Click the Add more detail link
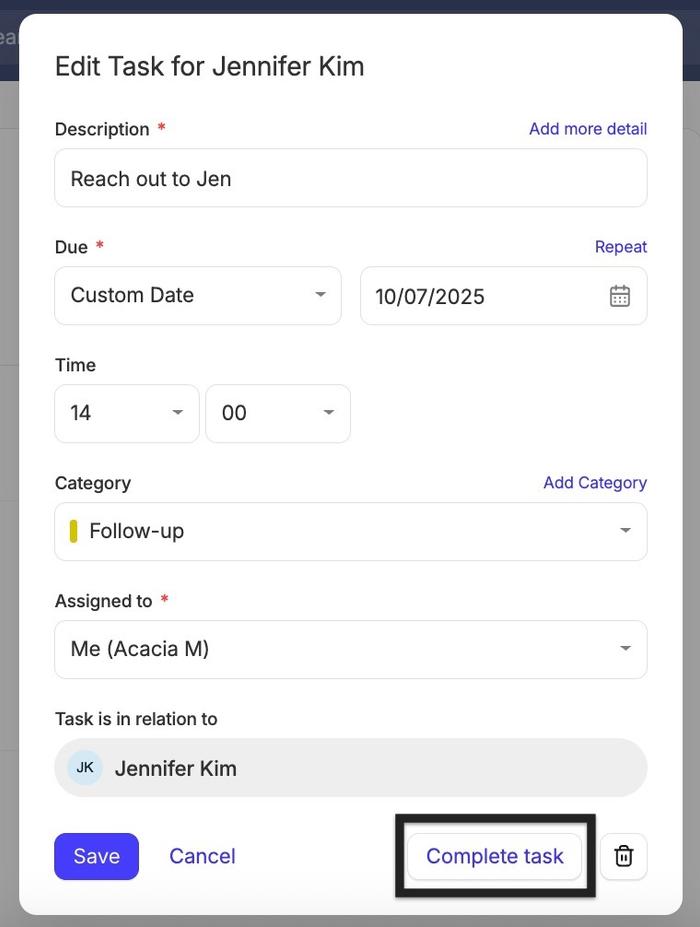 tap(587, 129)
